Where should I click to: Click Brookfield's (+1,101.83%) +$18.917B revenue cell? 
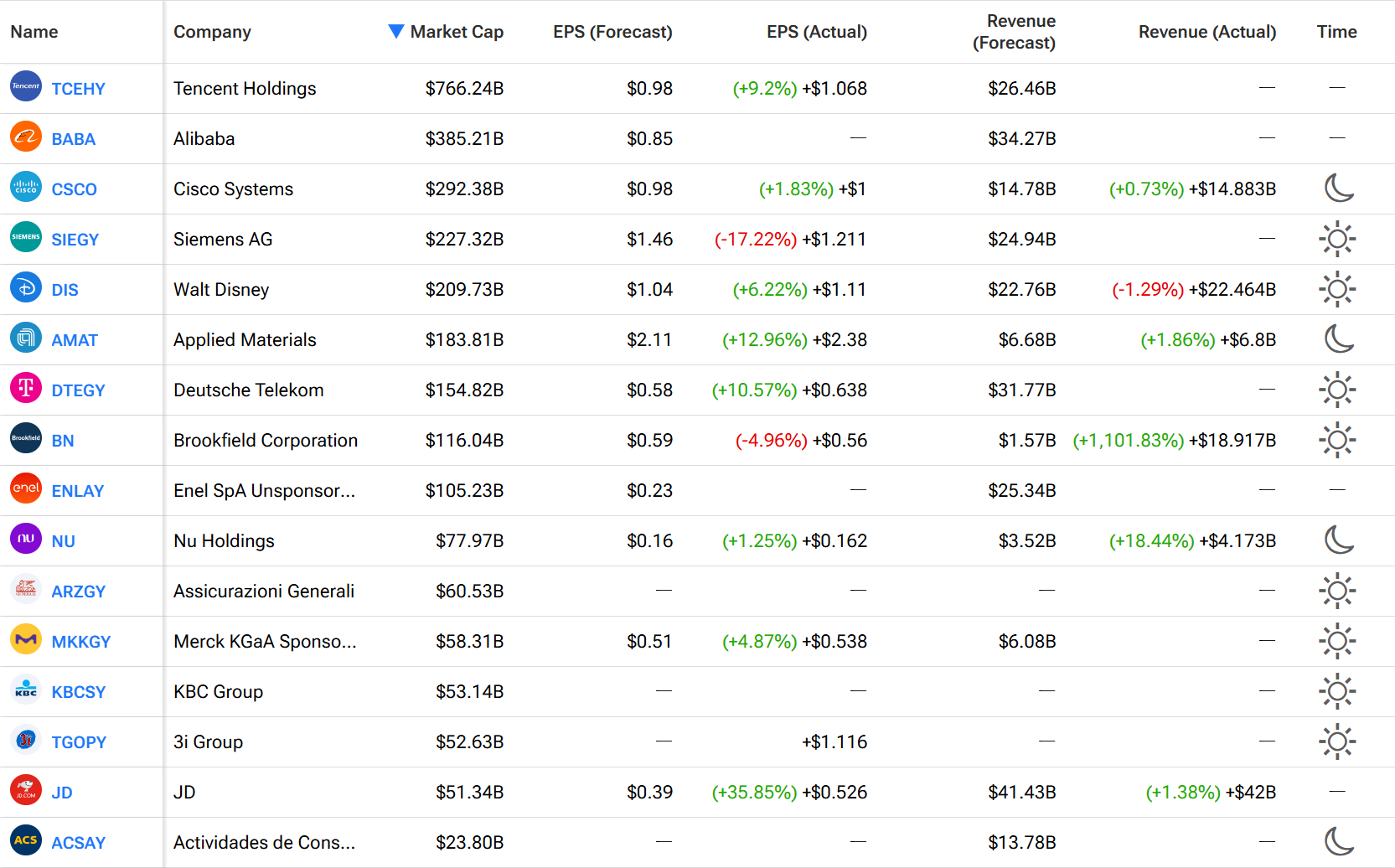tap(1174, 441)
